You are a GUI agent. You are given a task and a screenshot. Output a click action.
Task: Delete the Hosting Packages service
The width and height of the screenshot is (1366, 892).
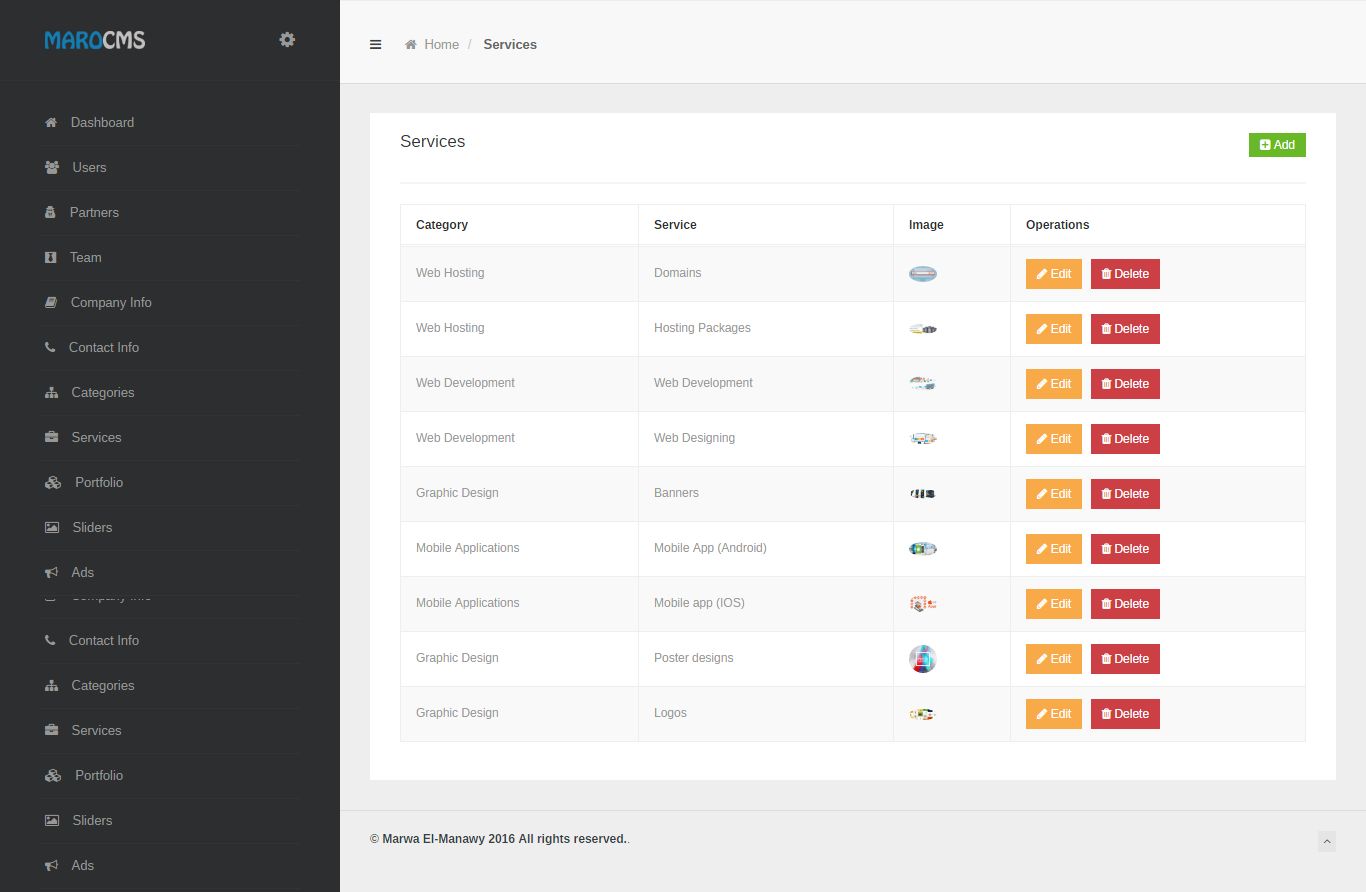1125,329
